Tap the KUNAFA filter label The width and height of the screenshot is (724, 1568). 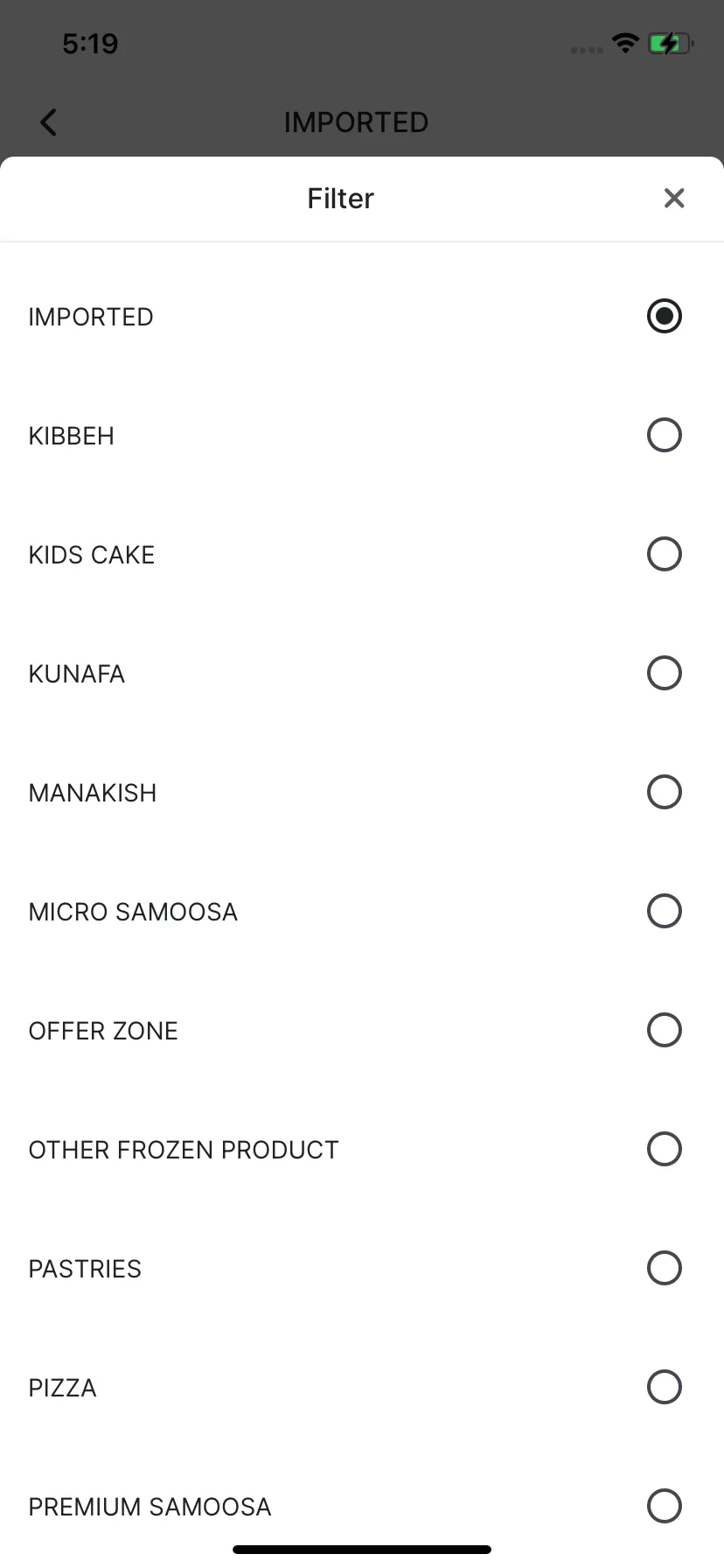[77, 674]
